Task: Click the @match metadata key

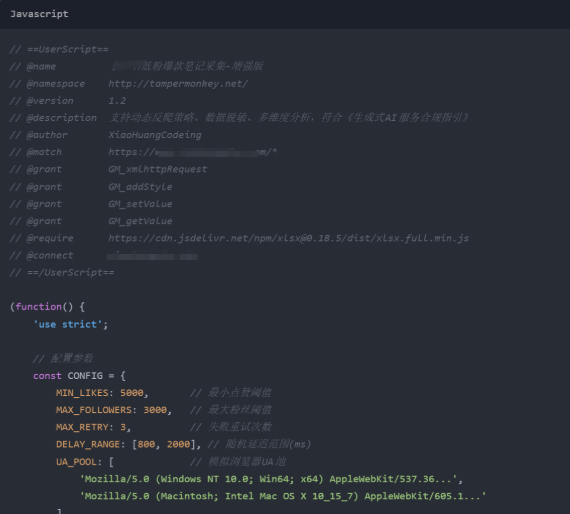Action: (44, 152)
